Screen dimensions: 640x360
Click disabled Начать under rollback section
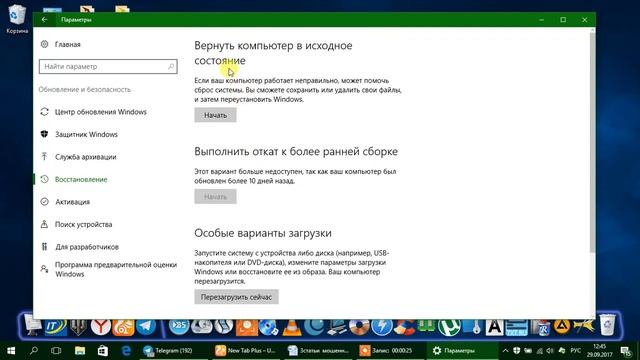pyautogui.click(x=215, y=197)
